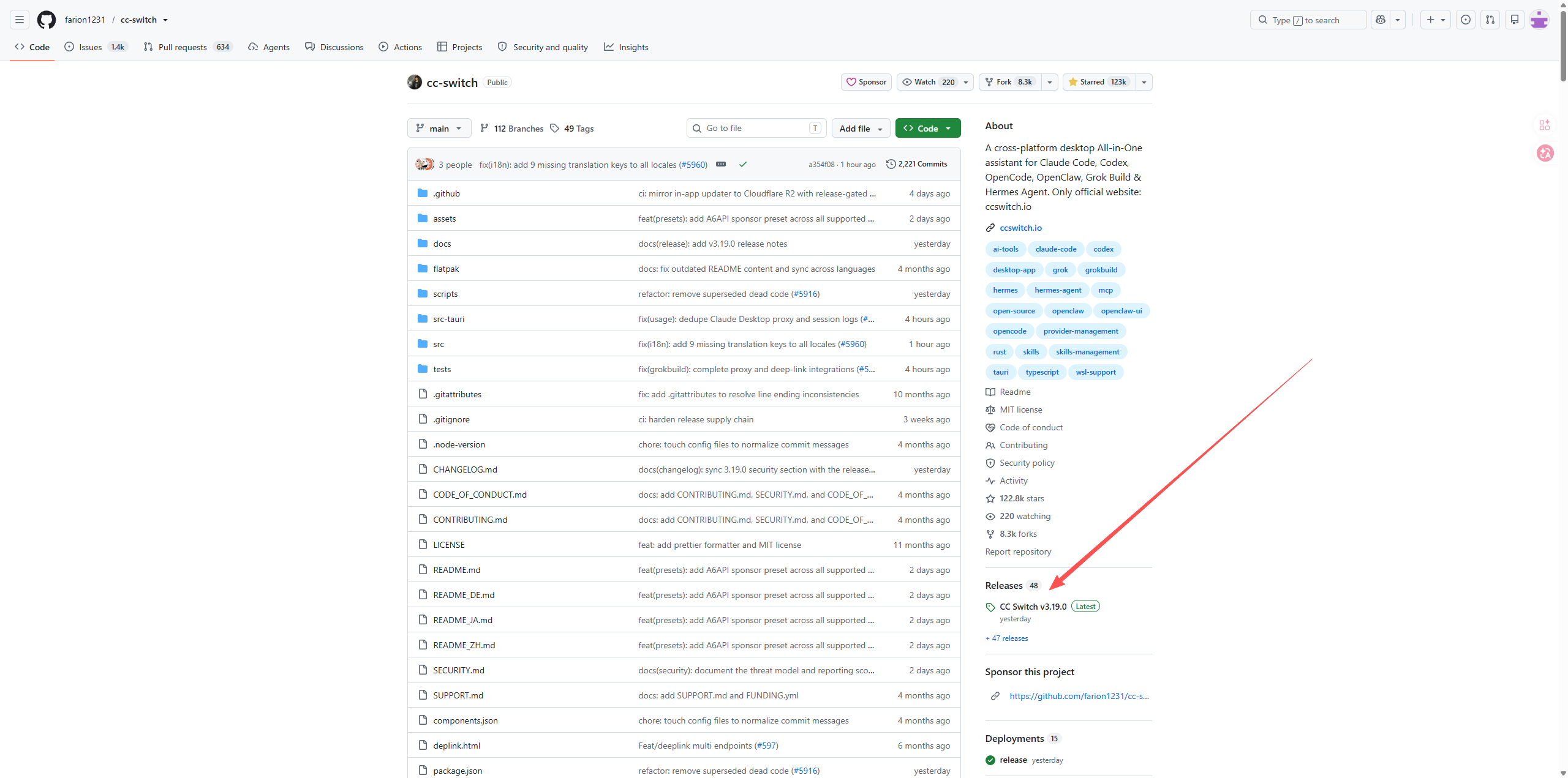Expand the Watch options dropdown arrow
This screenshot has width=1568, height=778.
click(966, 82)
